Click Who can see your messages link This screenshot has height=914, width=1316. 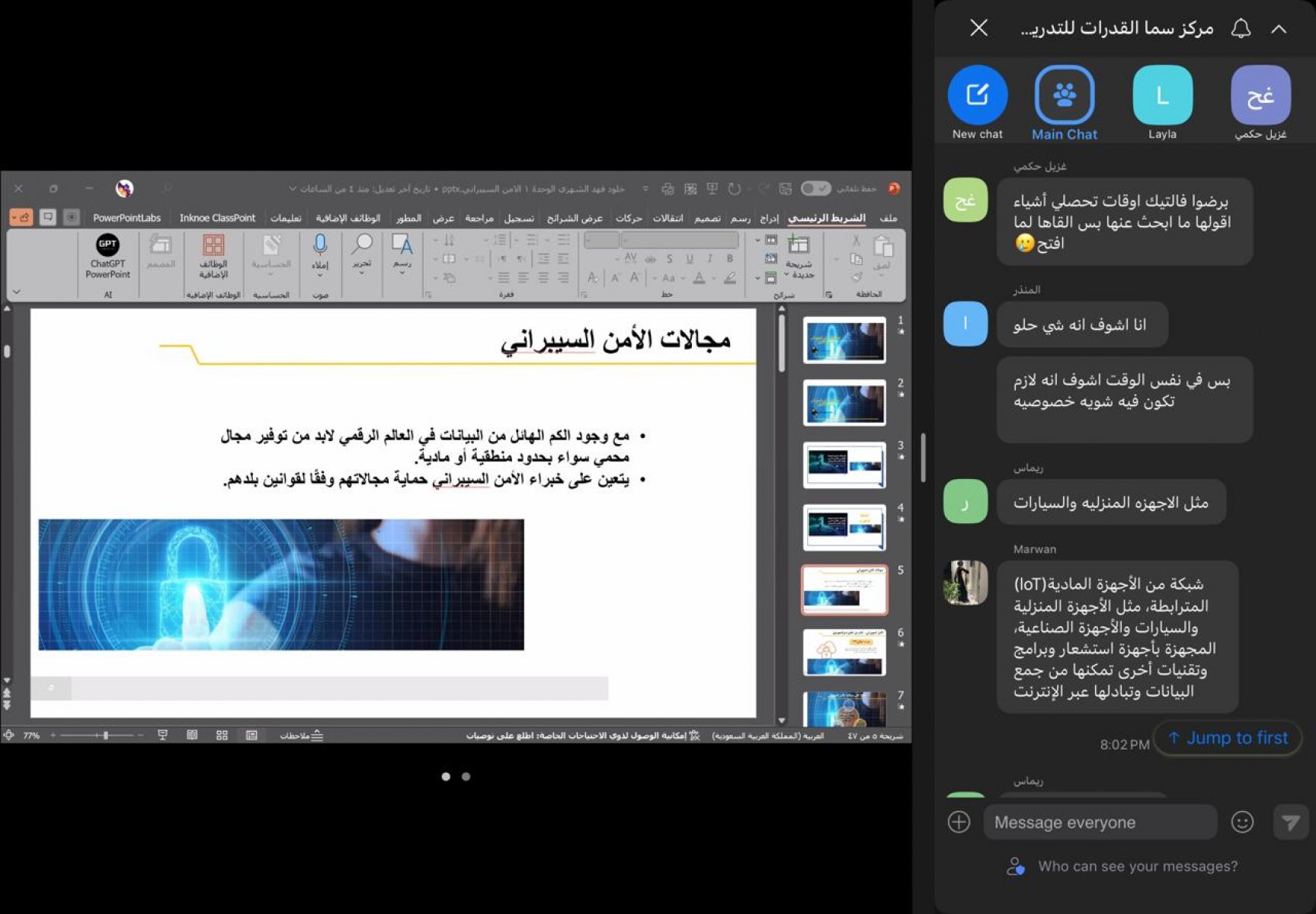(1137, 866)
